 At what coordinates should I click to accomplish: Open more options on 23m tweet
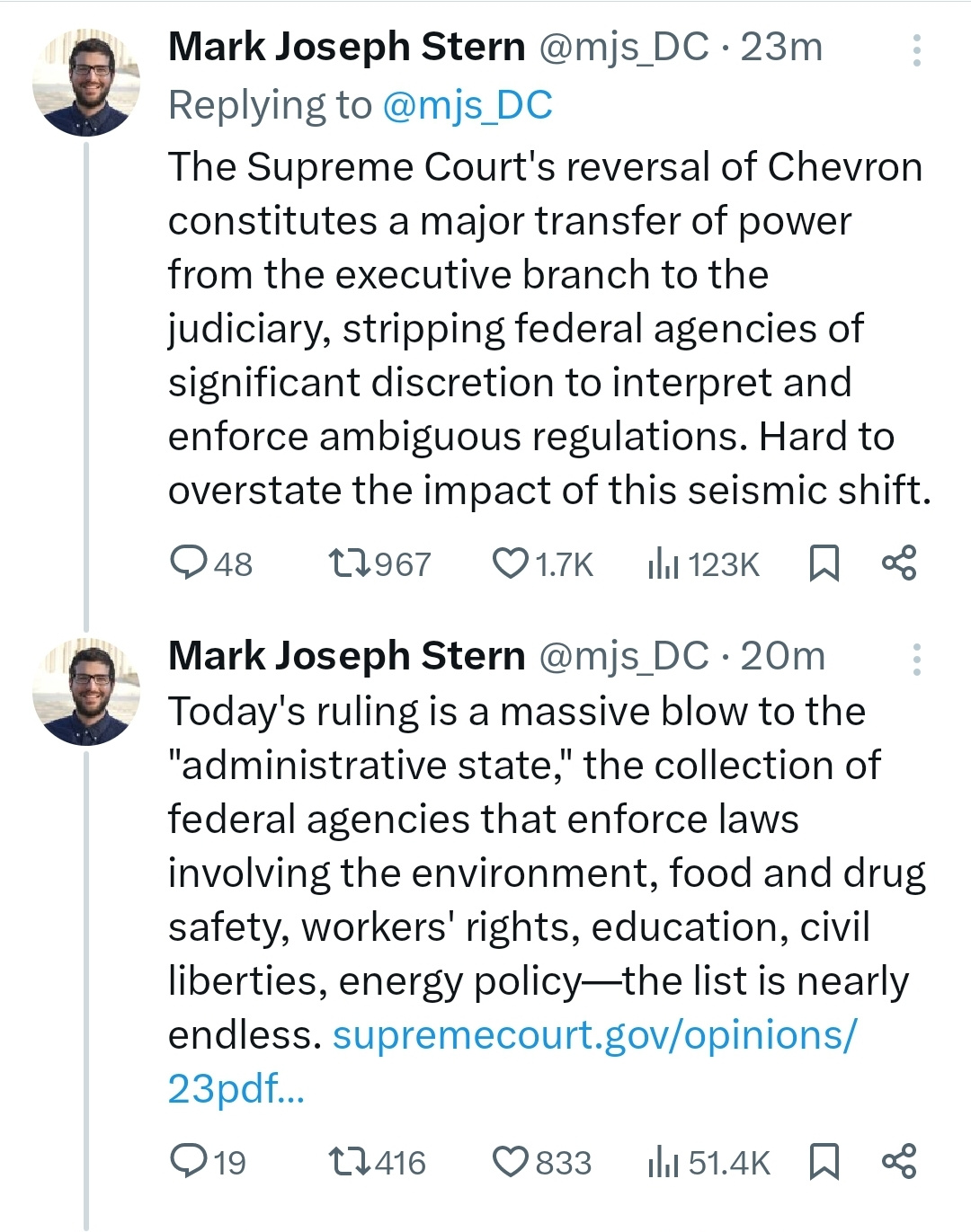pyautogui.click(x=916, y=50)
